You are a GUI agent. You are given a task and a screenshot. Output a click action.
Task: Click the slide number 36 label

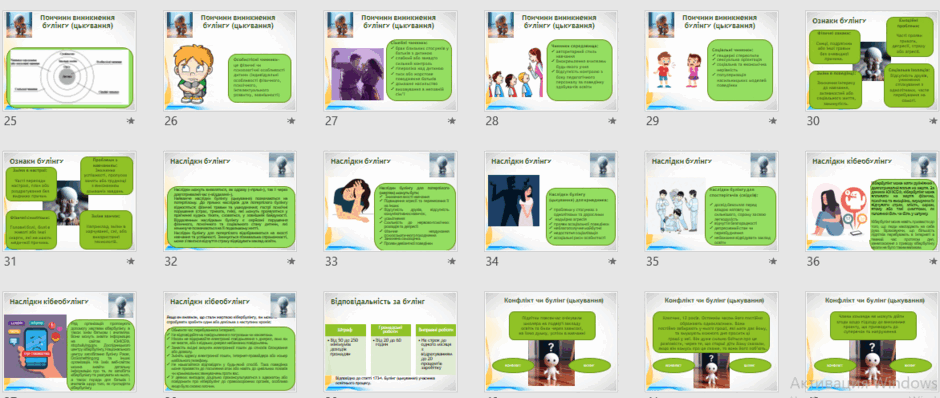[x=814, y=261]
